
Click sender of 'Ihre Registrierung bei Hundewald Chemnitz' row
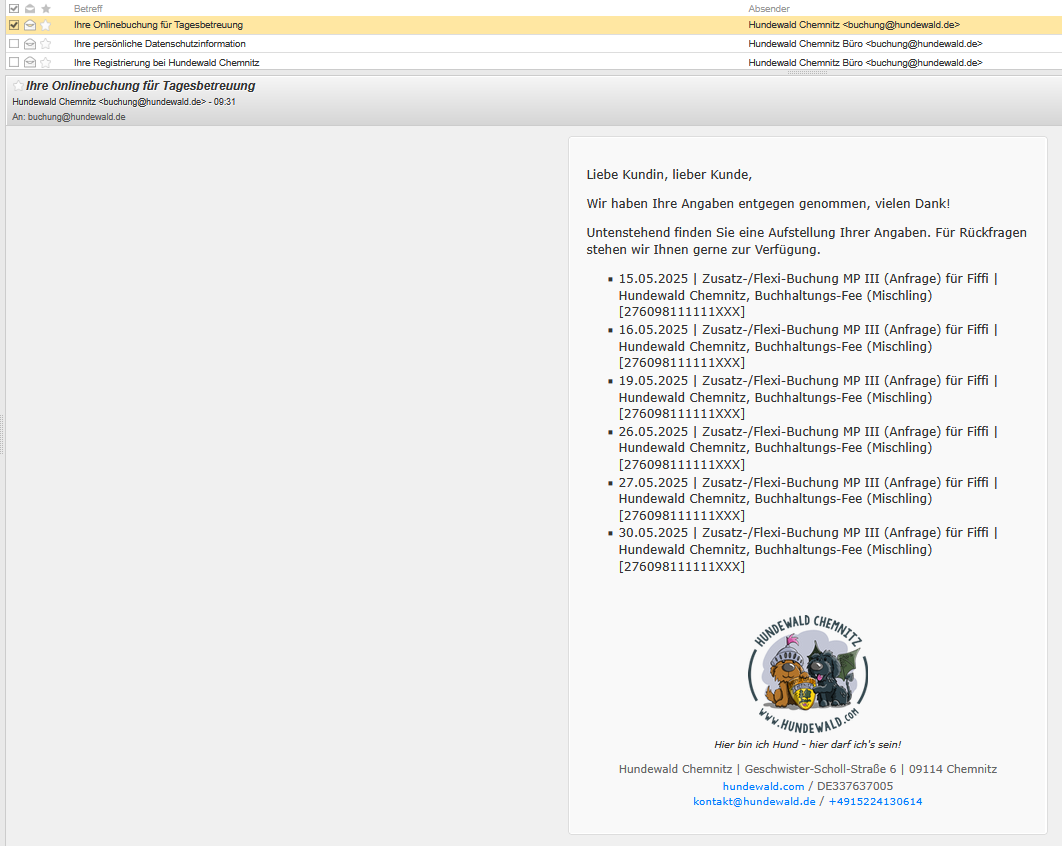866,62
